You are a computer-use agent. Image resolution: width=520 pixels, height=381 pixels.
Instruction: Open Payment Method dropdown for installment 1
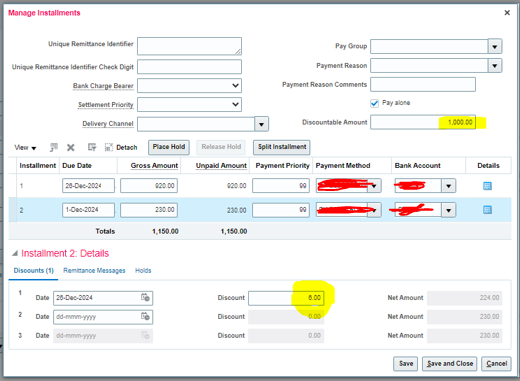(374, 186)
